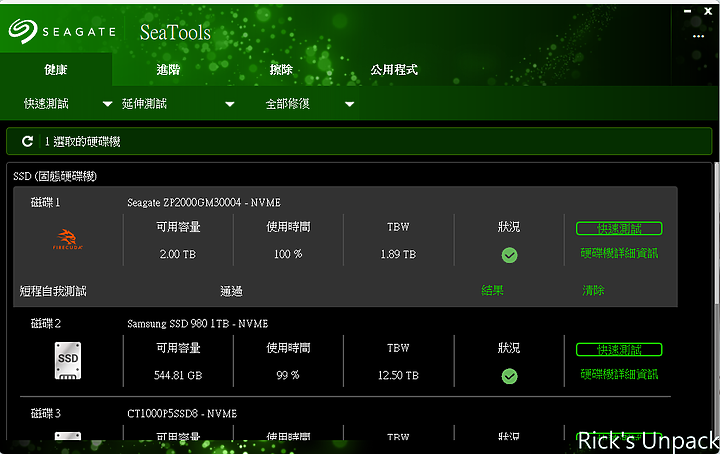The height and width of the screenshot is (454, 720).
Task: Click the 磁碟 3 label
Action: click(x=45, y=414)
